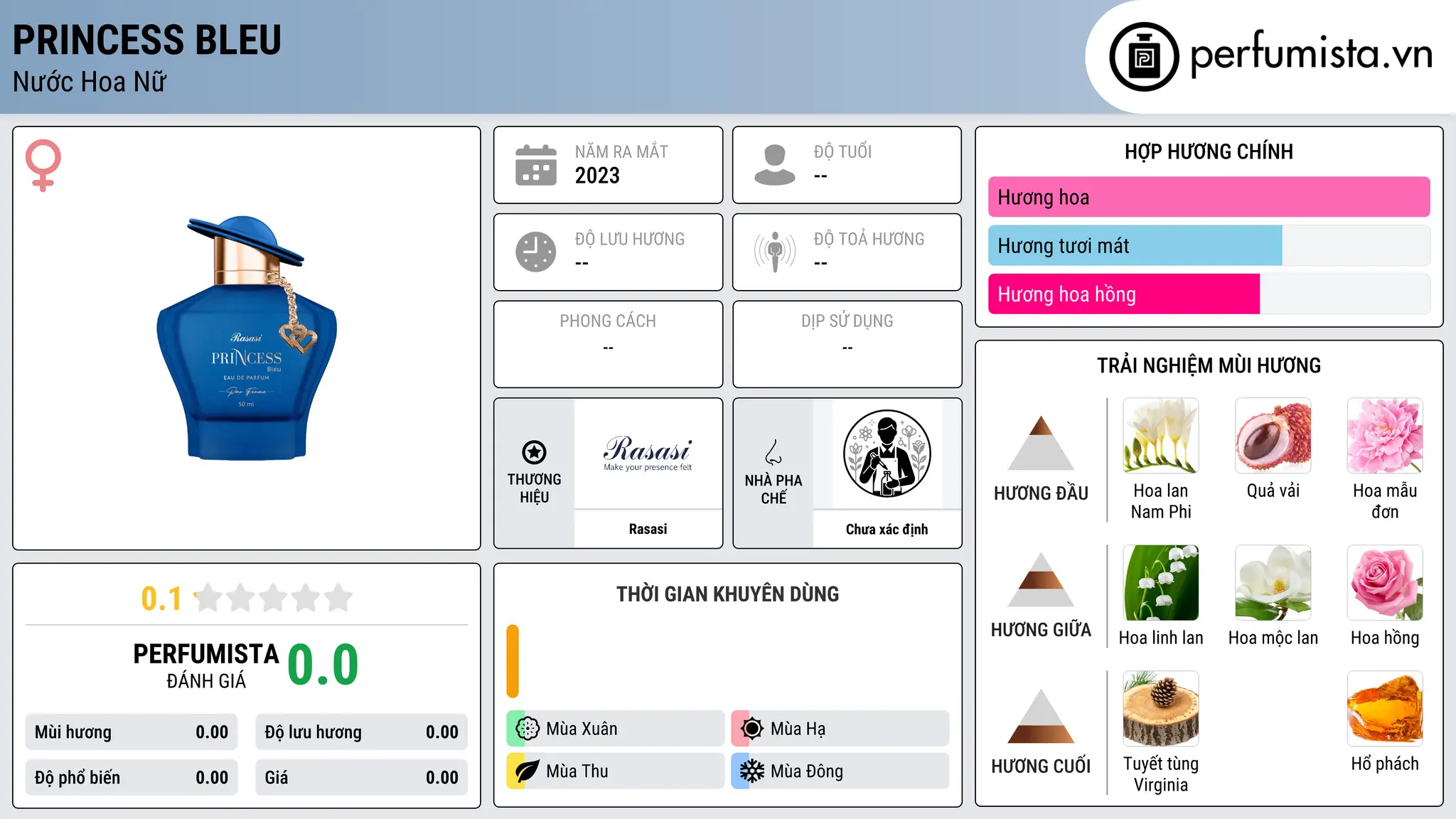Click the Giá score row

(361, 778)
